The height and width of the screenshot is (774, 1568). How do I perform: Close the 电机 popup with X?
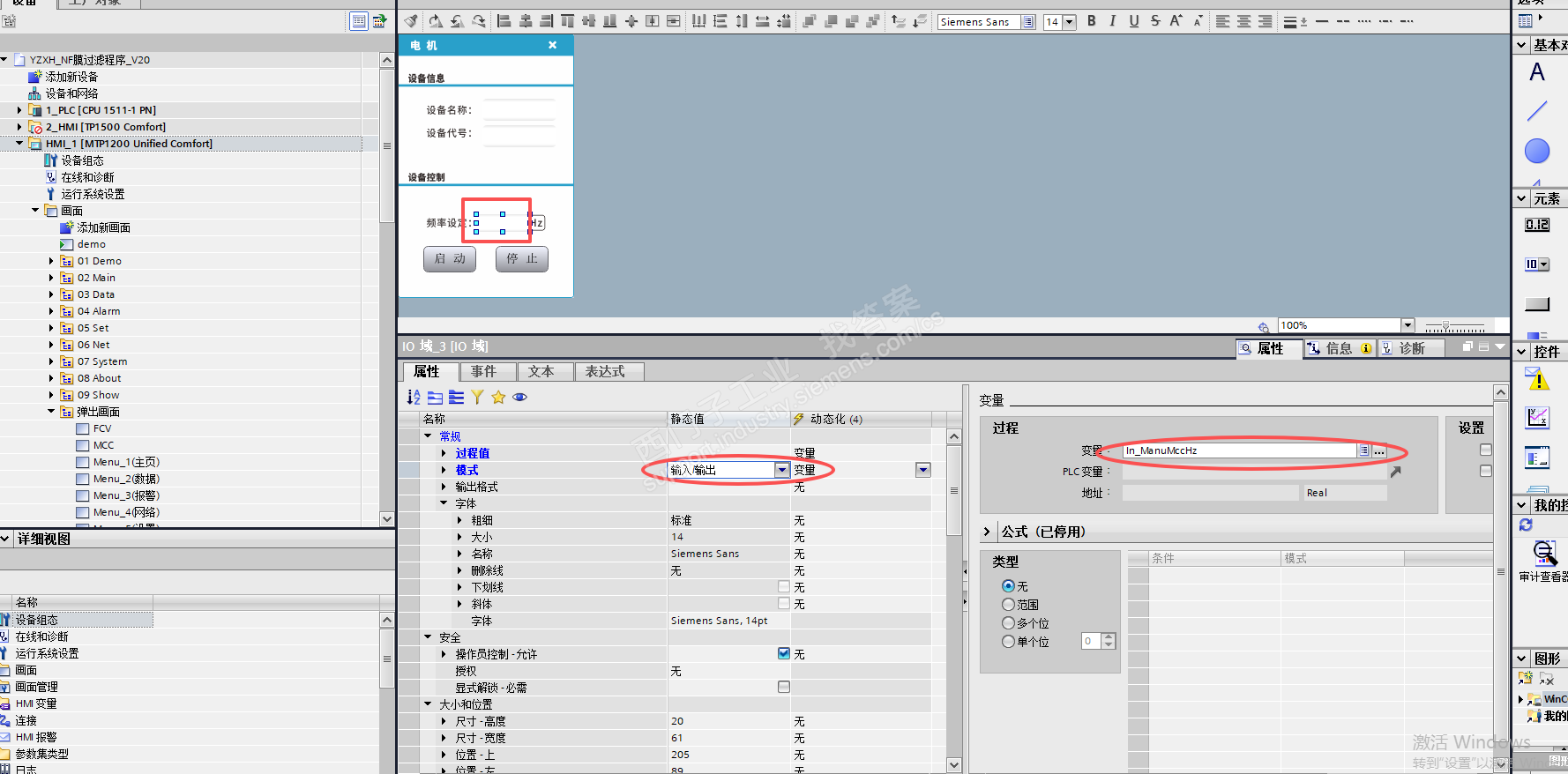coord(553,46)
